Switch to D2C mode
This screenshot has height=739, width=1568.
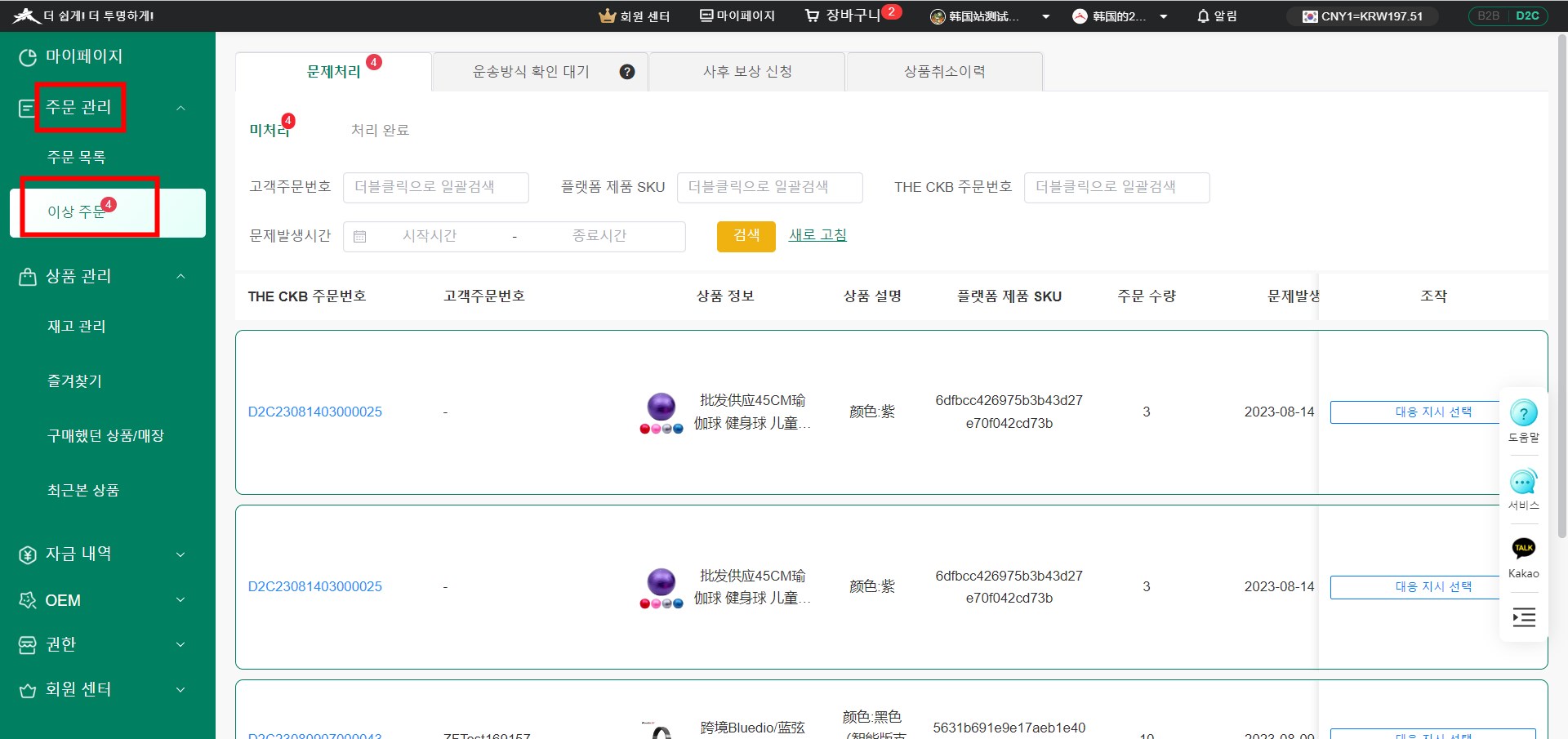click(1528, 16)
